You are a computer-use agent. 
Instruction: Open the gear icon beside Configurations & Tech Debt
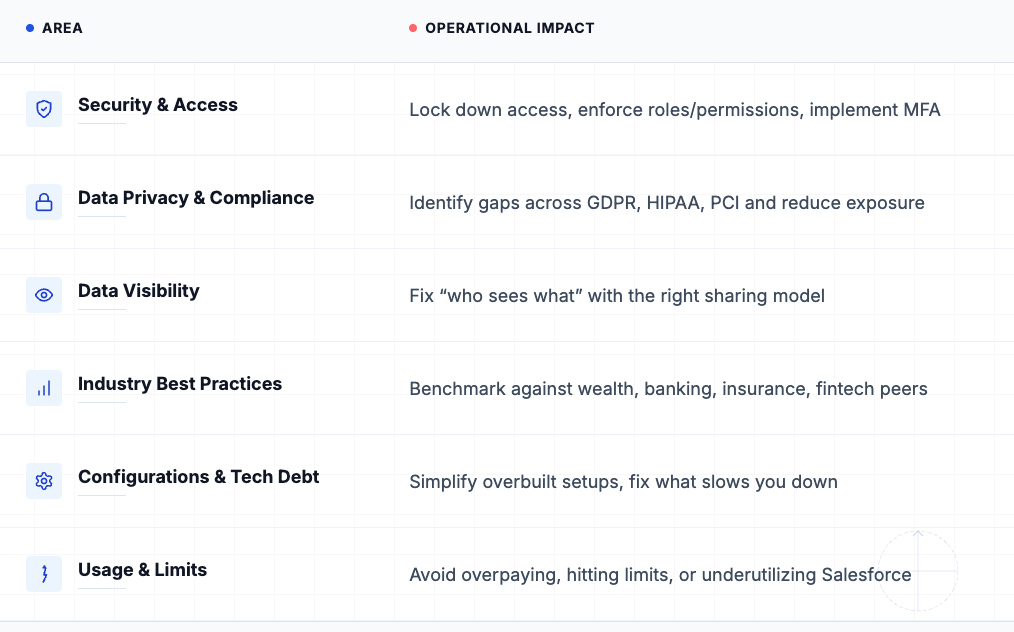coord(44,480)
